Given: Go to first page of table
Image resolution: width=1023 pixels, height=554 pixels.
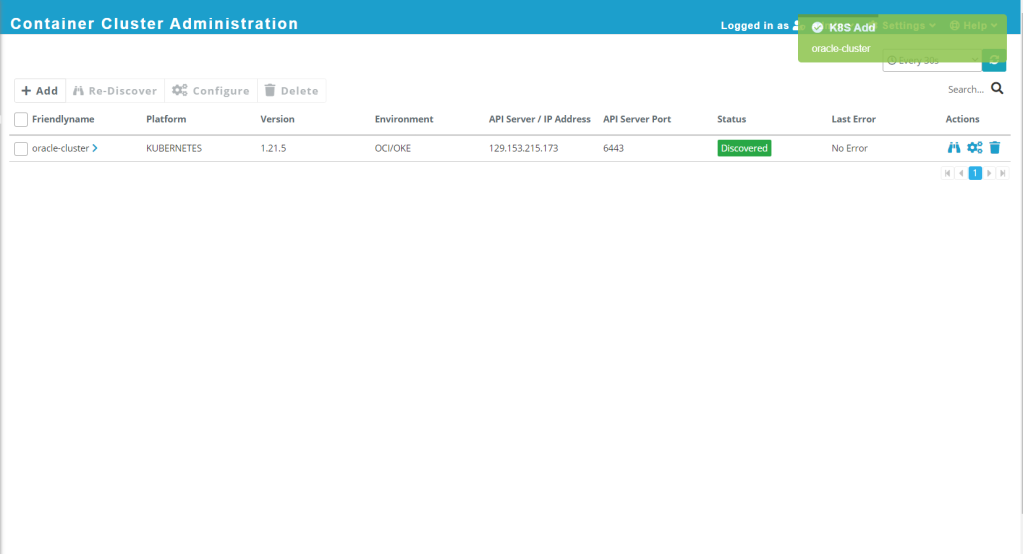Looking at the screenshot, I should (947, 173).
